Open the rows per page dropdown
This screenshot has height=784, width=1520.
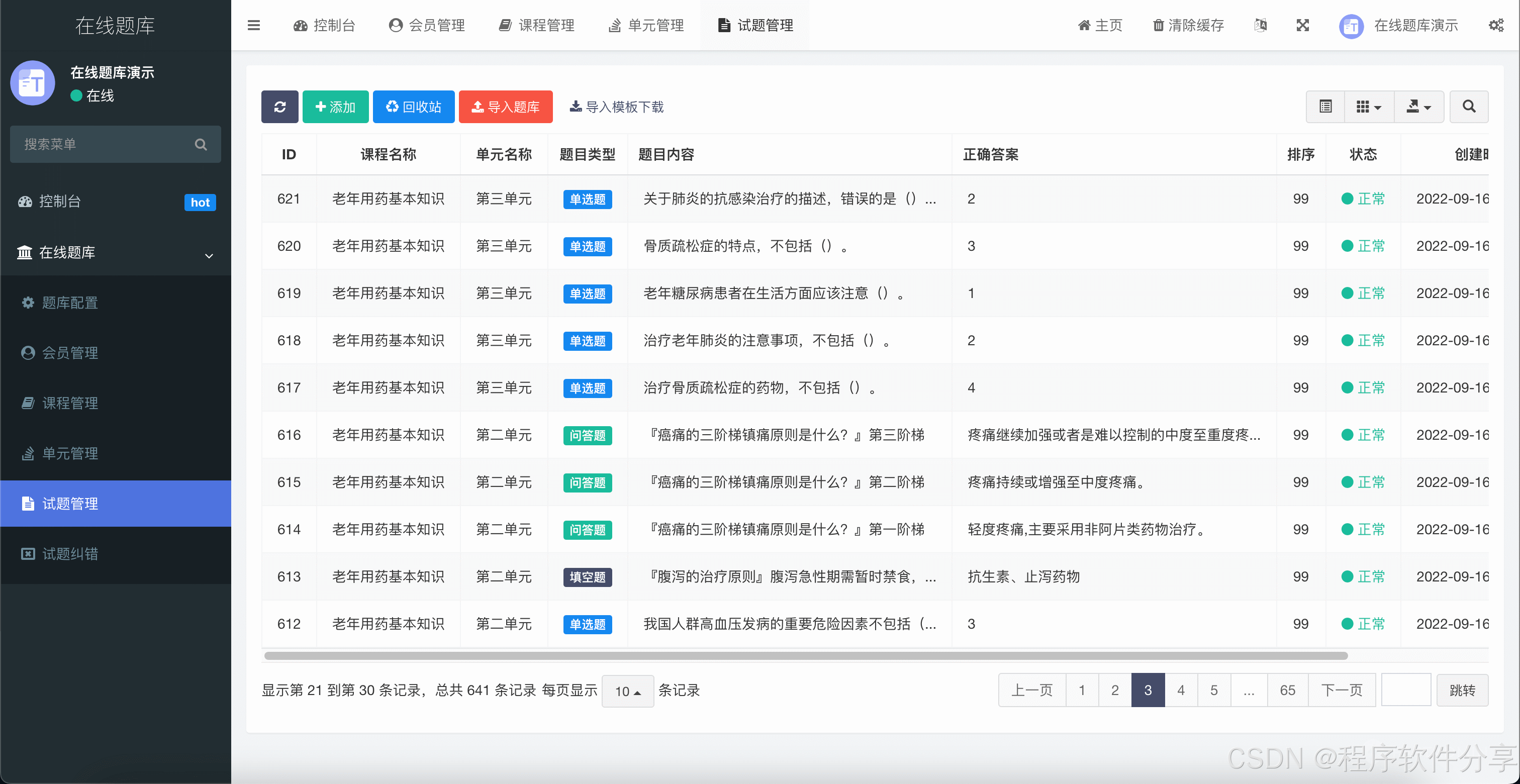point(627,691)
